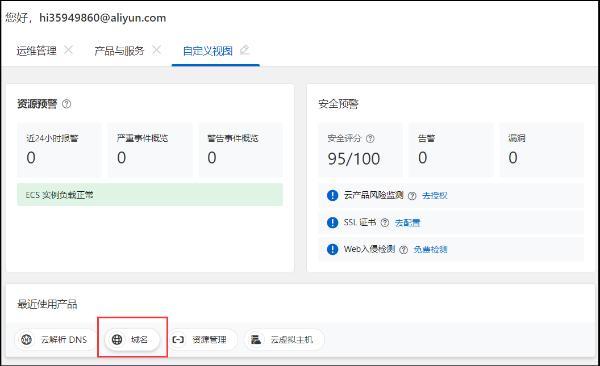The width and height of the screenshot is (600, 366).
Task: Click warning icon beside SSL 证书
Action: click(x=333, y=222)
